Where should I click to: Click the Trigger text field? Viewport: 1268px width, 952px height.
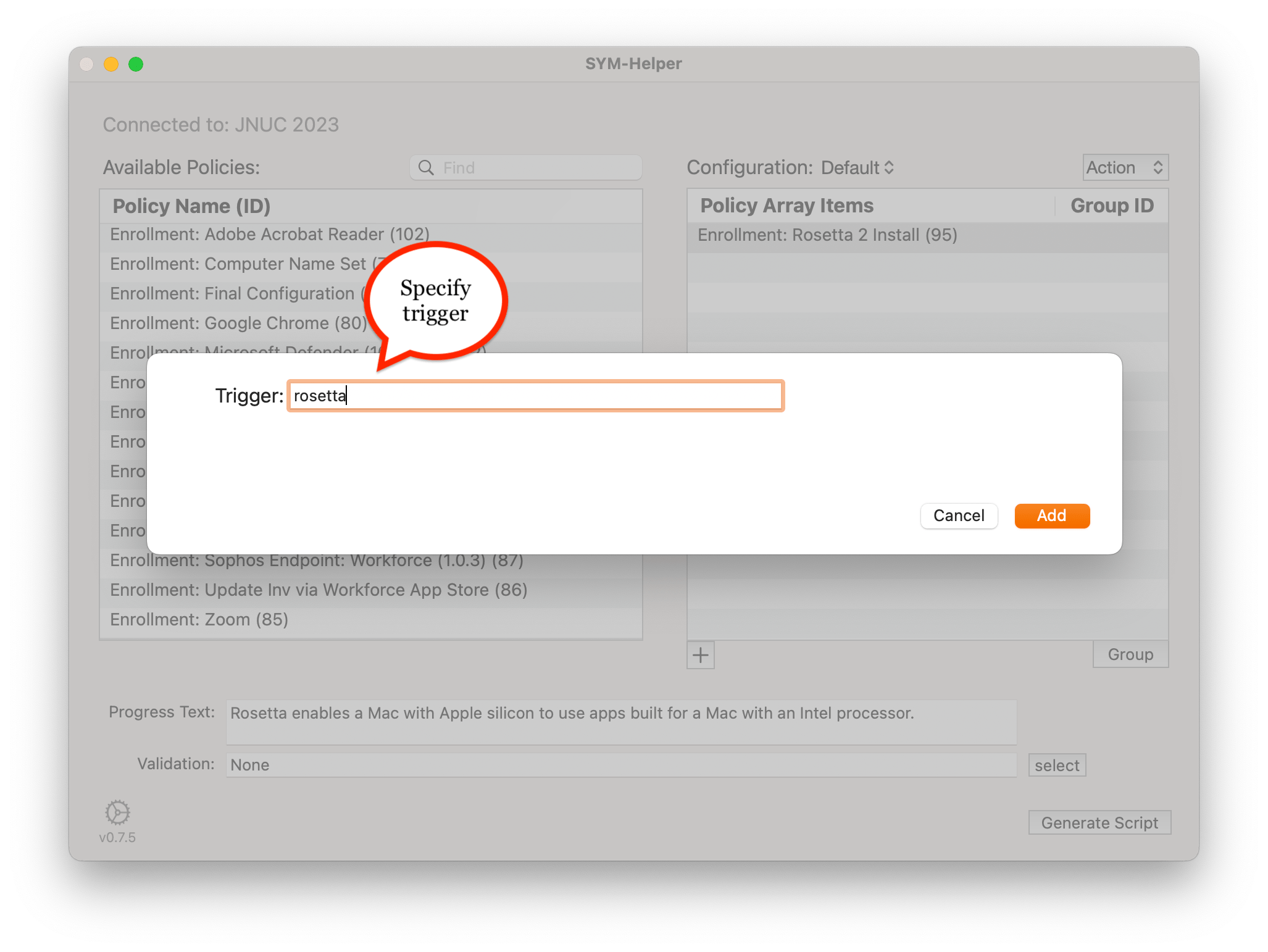(535, 396)
